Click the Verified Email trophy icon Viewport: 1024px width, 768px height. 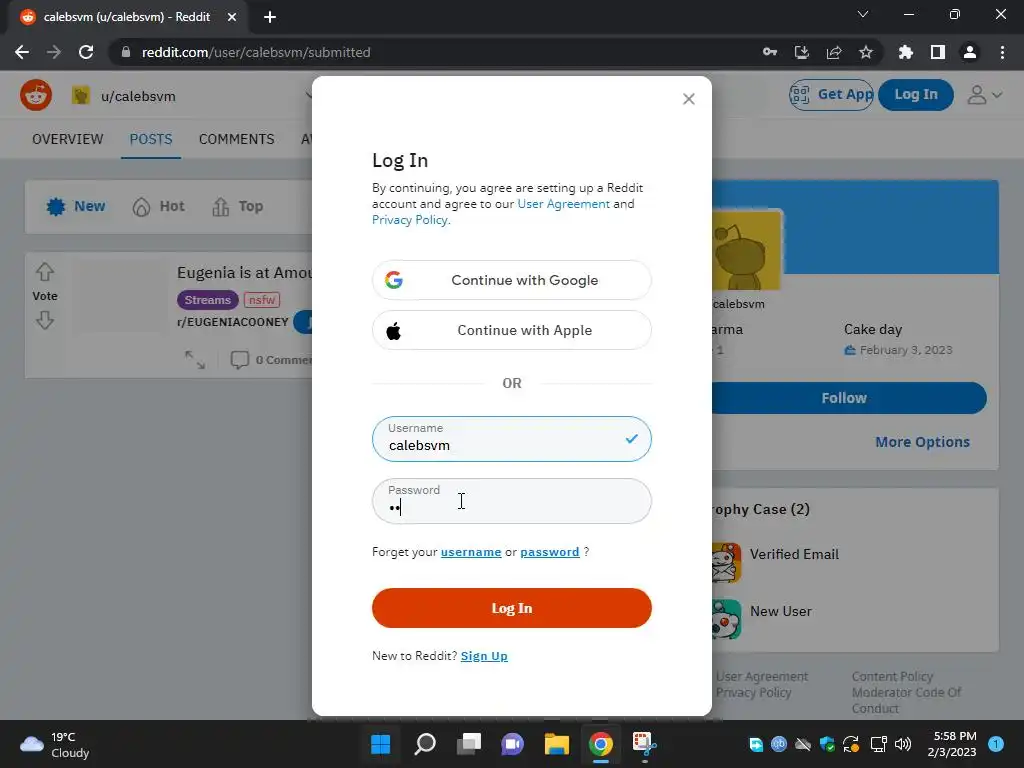(726, 562)
